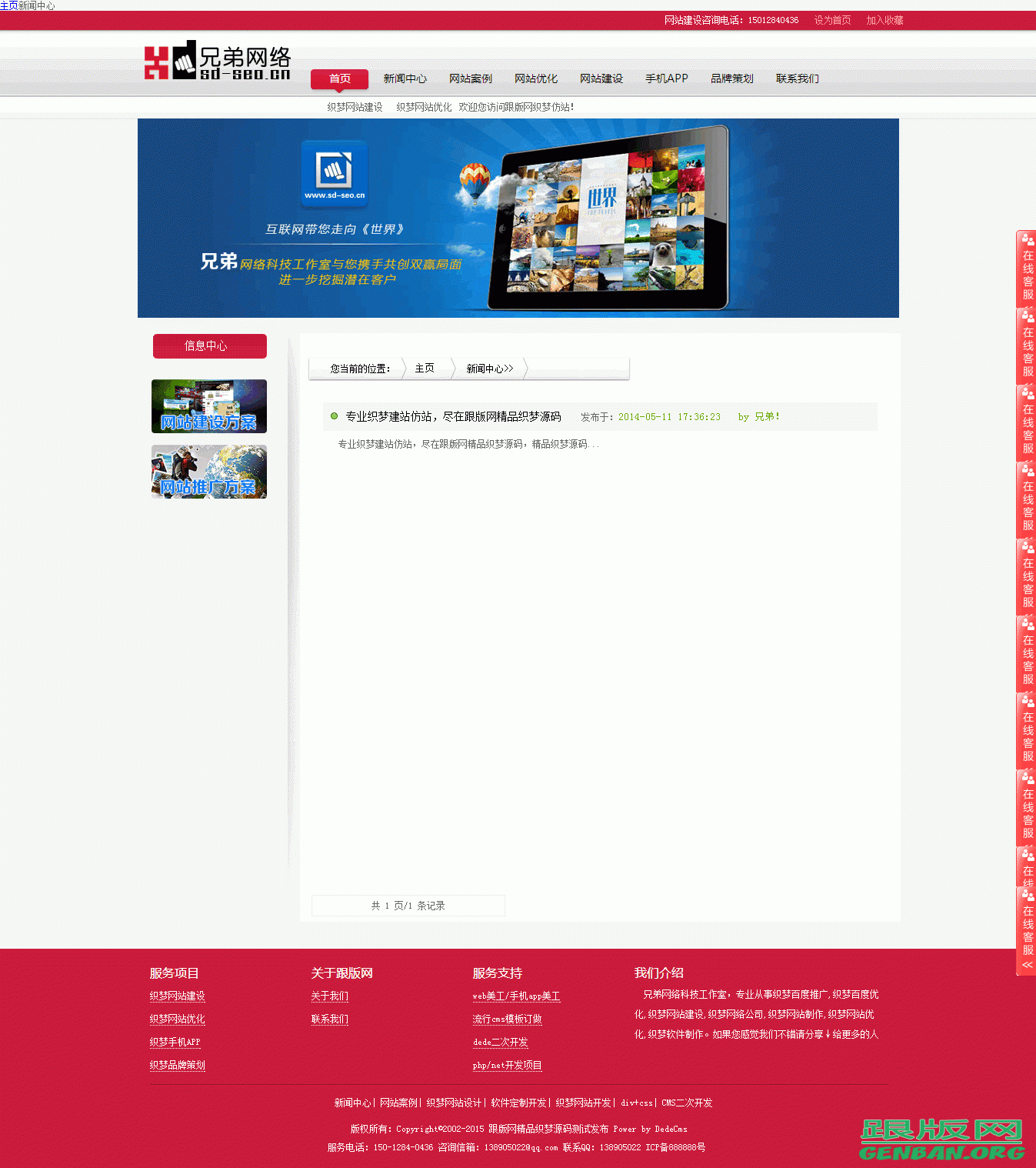The height and width of the screenshot is (1168, 1036).
Task: Click the green bullet beside the article title
Action: (333, 415)
